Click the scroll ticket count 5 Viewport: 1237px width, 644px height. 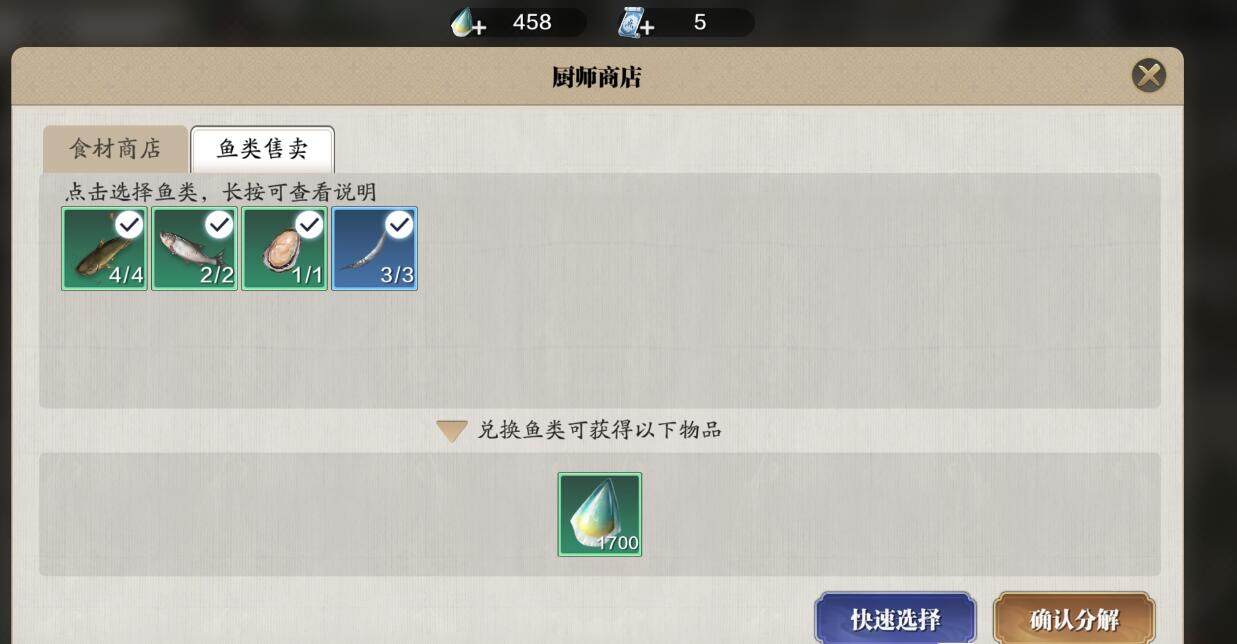[x=700, y=22]
